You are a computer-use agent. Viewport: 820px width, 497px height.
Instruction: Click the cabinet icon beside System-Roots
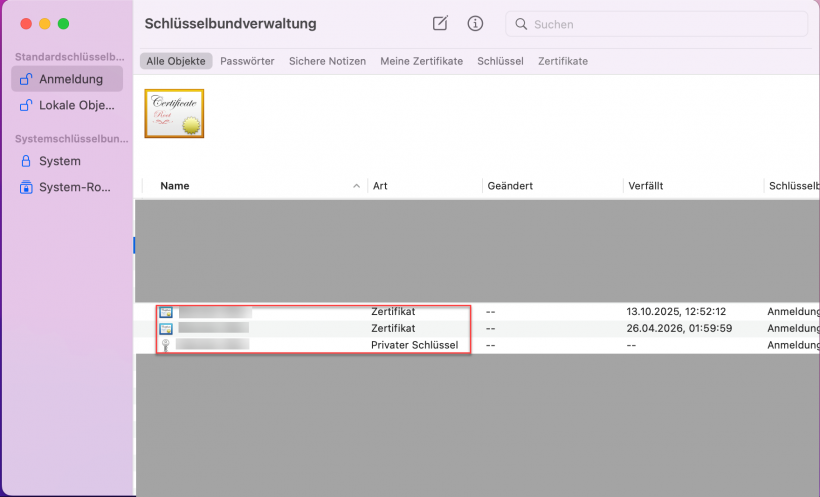pyautogui.click(x=26, y=187)
